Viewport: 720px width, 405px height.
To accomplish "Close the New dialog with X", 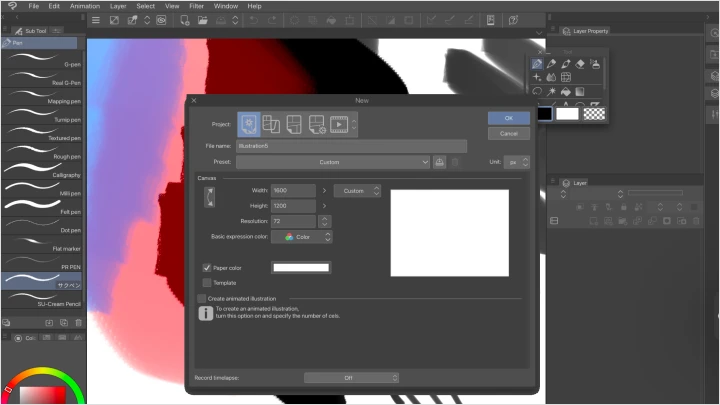I will pos(194,100).
